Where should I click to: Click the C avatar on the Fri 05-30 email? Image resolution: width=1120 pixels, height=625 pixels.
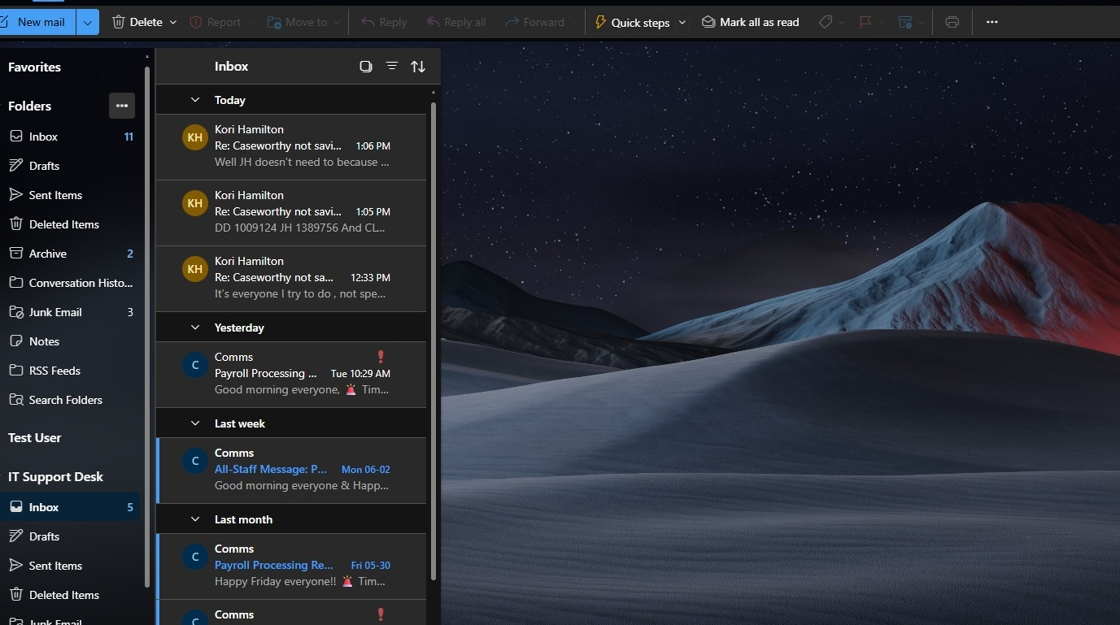(194, 556)
